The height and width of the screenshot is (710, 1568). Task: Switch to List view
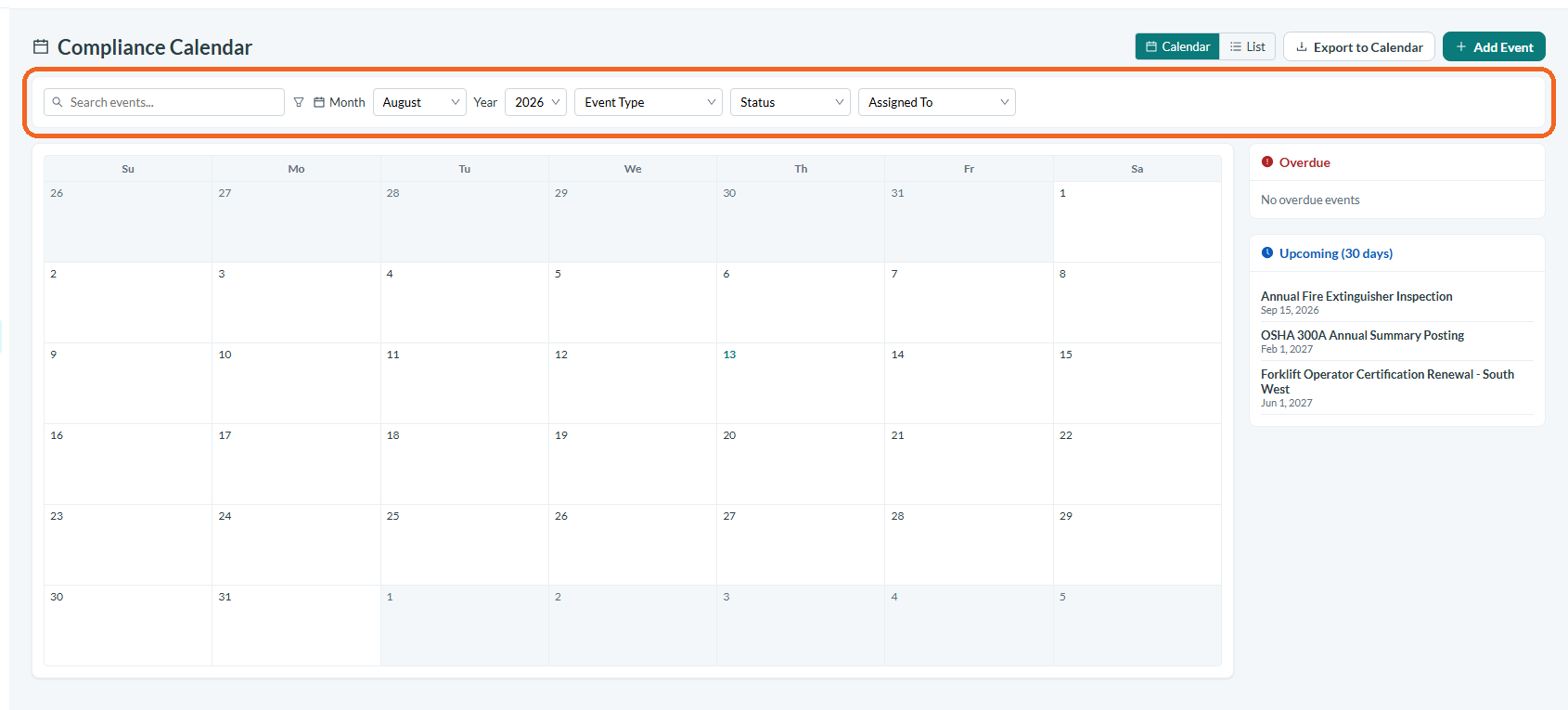(1248, 46)
